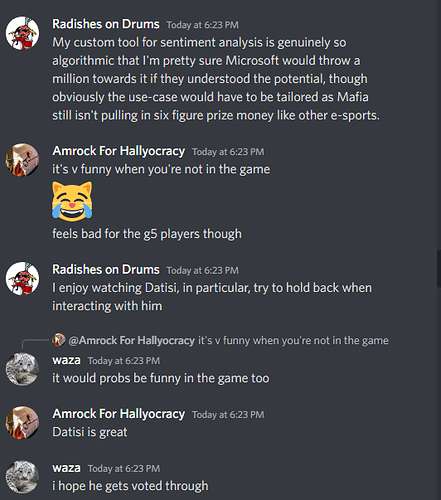Click second Radishes on Drums username
Screen dimensions: 441x500
106,269
